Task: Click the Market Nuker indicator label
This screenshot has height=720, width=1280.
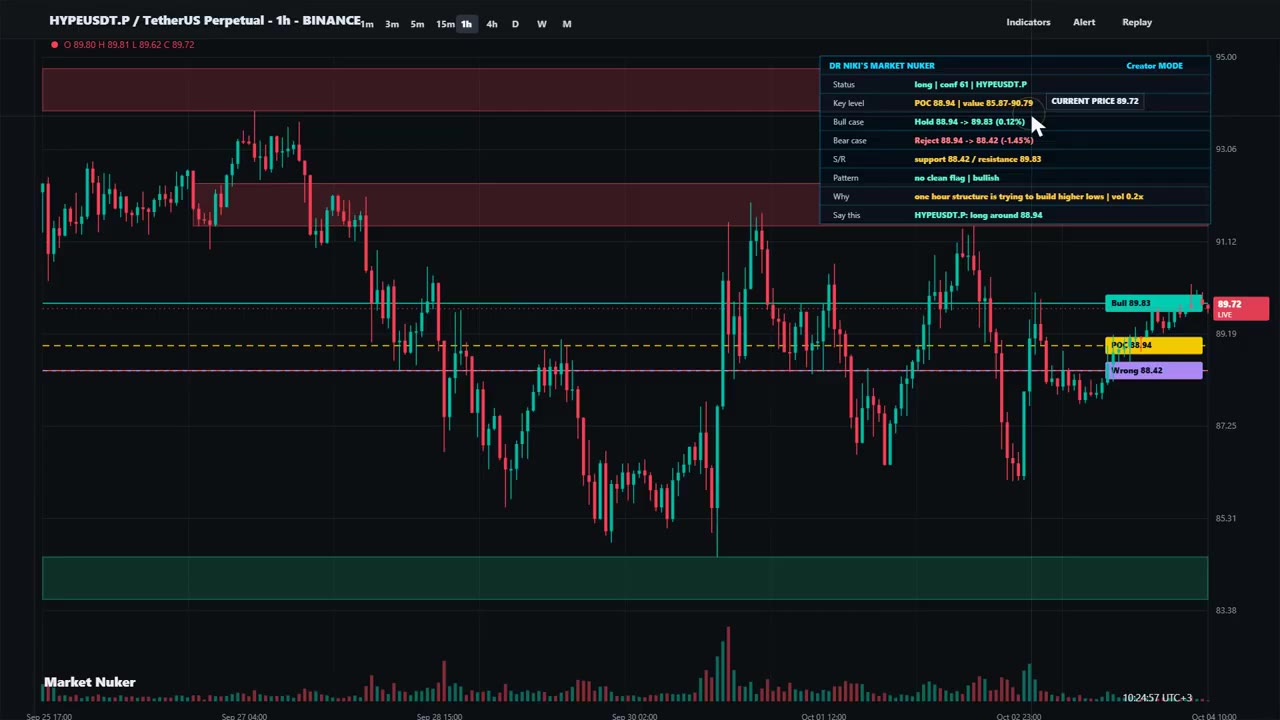Action: point(89,682)
